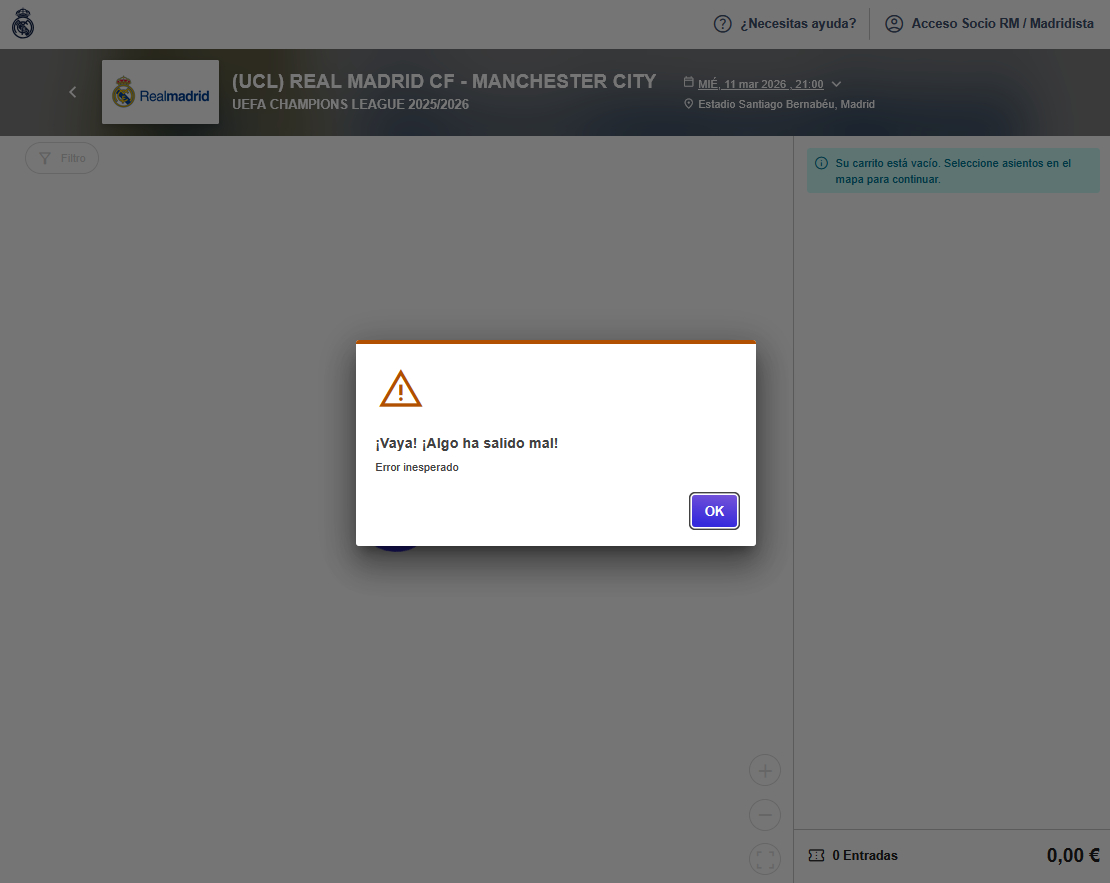This screenshot has height=883, width=1110.
Task: Click the fit-to-screen map icon
Action: 765,859
